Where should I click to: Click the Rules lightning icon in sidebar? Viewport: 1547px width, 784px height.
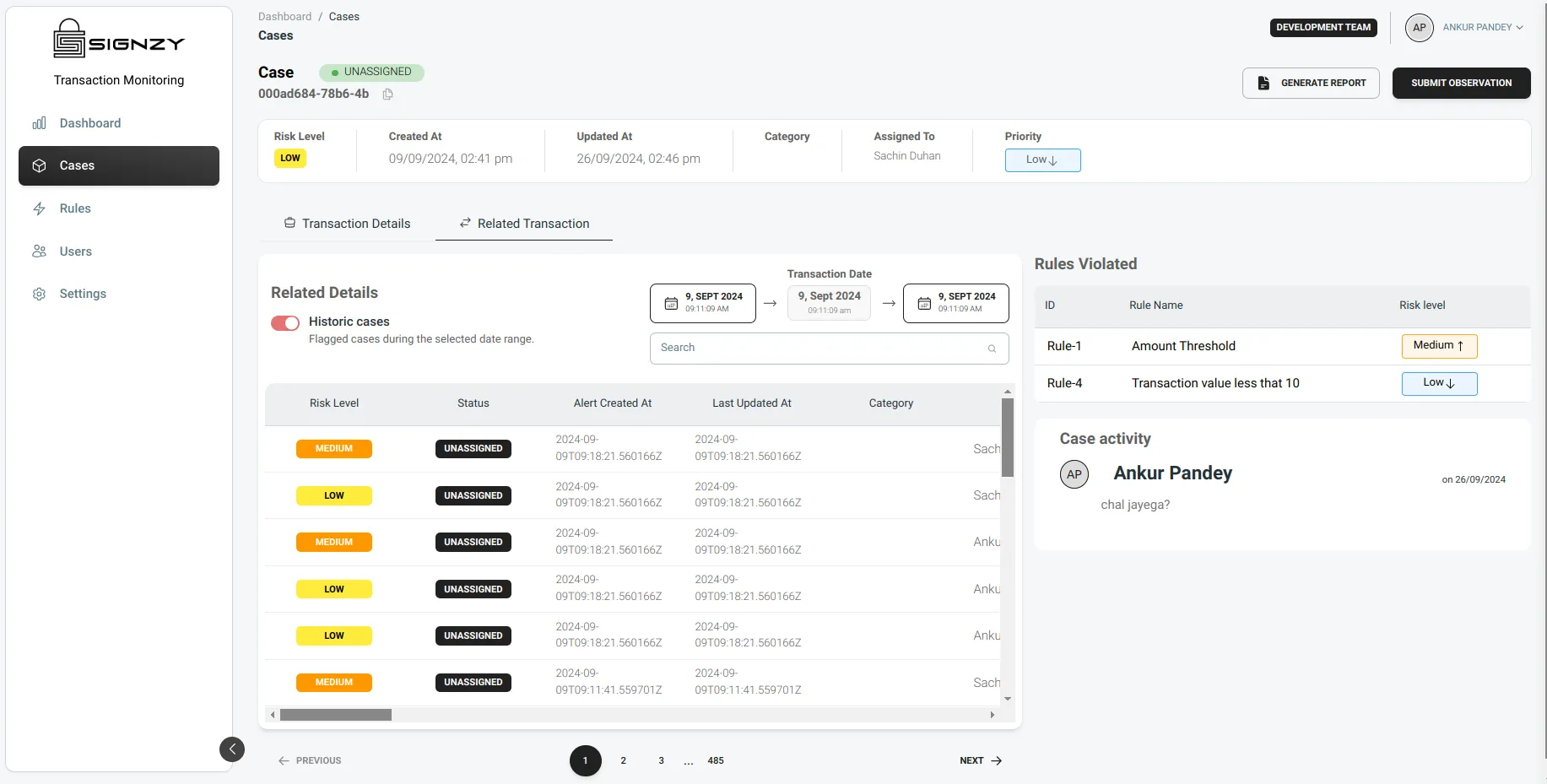[x=39, y=208]
